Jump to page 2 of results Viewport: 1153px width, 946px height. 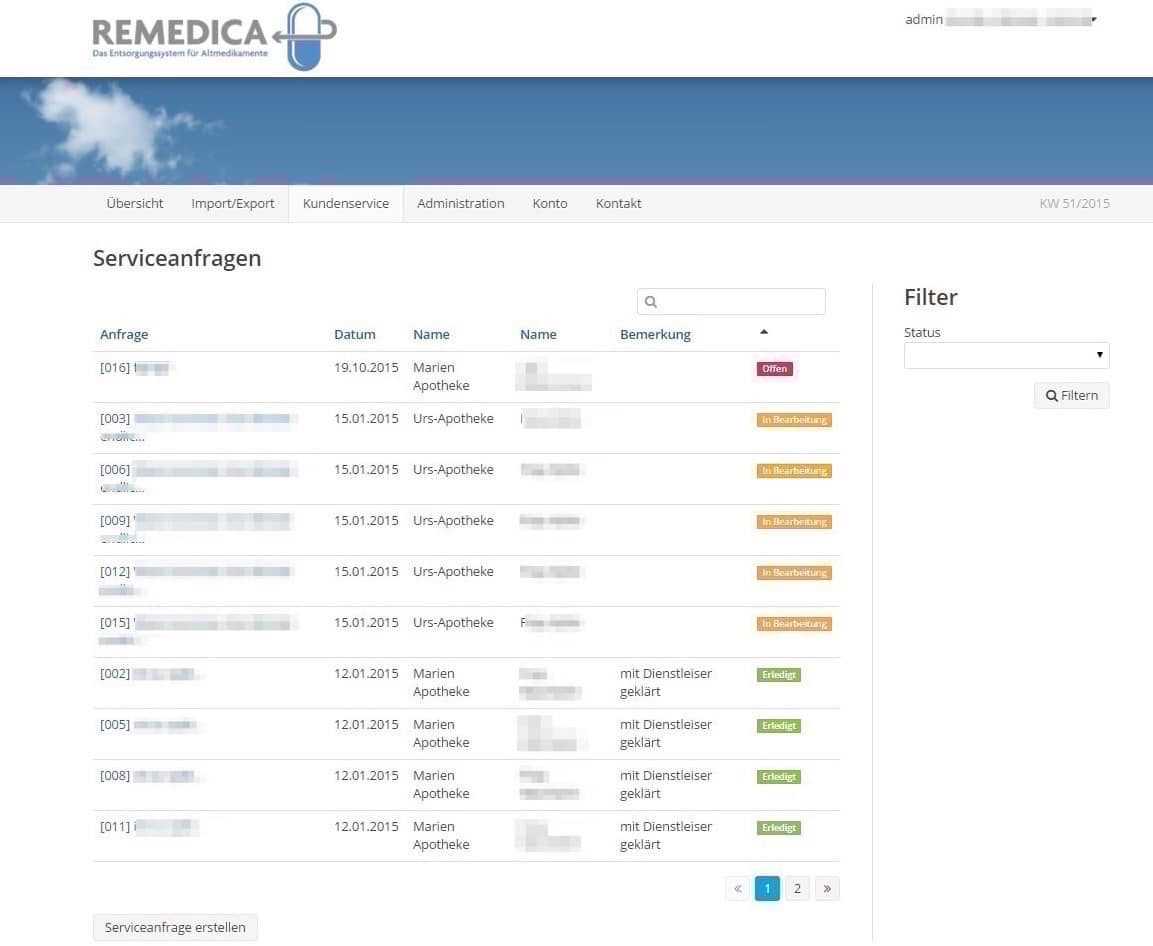coord(797,888)
